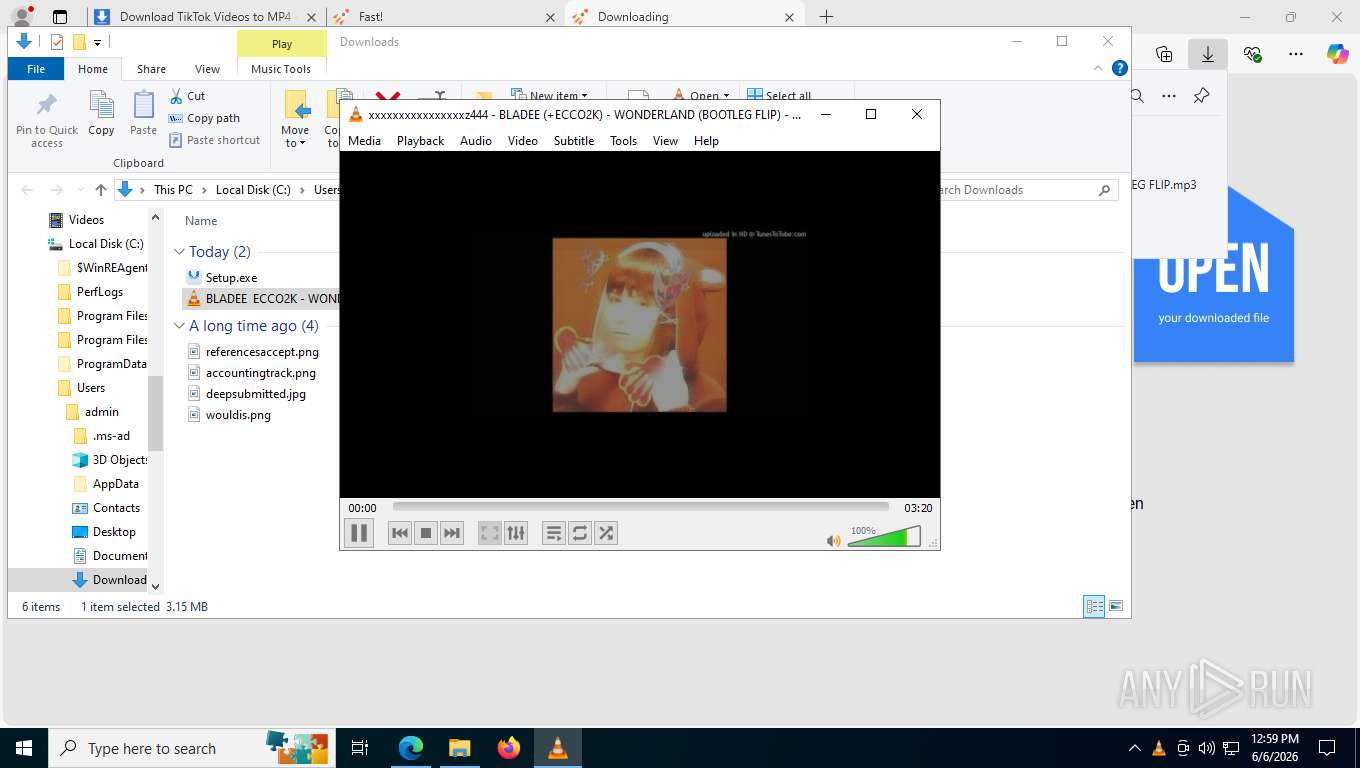Collapse the Today (2) group
The image size is (1360, 768).
pyautogui.click(x=179, y=252)
